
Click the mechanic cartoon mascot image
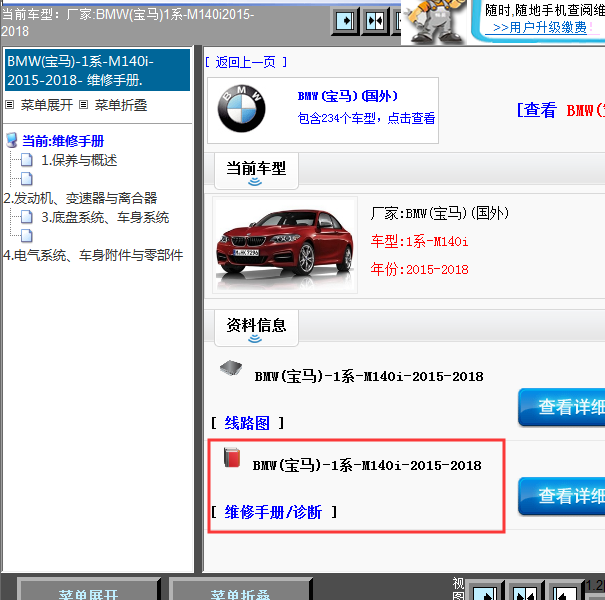(435, 21)
